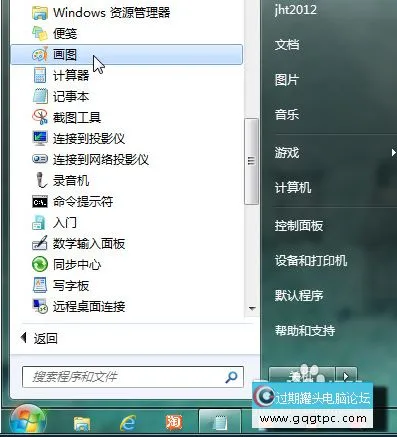
Task: Open 默认程序 default programs
Action: tap(299, 295)
